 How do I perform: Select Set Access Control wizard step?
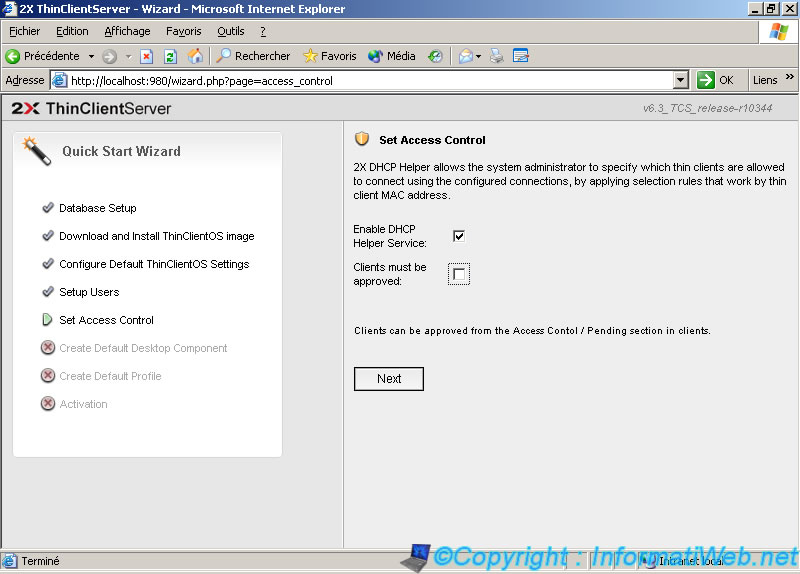pyautogui.click(x=106, y=320)
